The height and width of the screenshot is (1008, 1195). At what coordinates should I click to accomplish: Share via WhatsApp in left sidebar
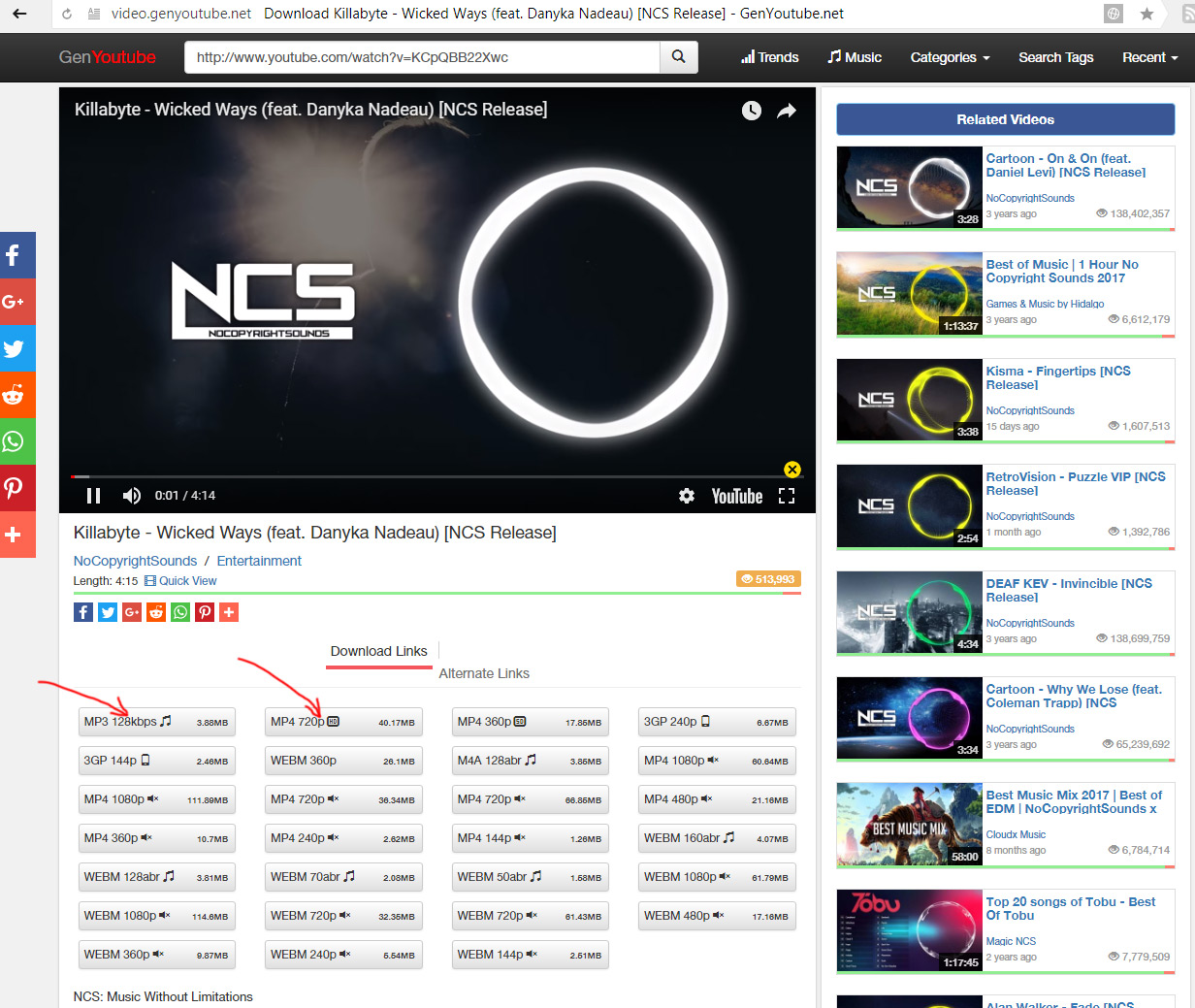(x=15, y=441)
